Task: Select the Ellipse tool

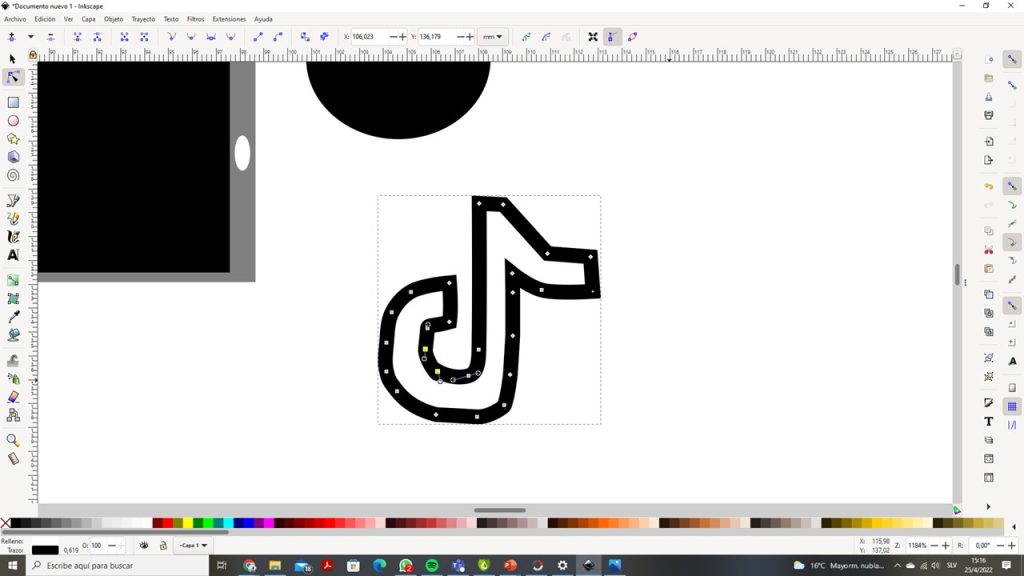Action: tap(13, 121)
